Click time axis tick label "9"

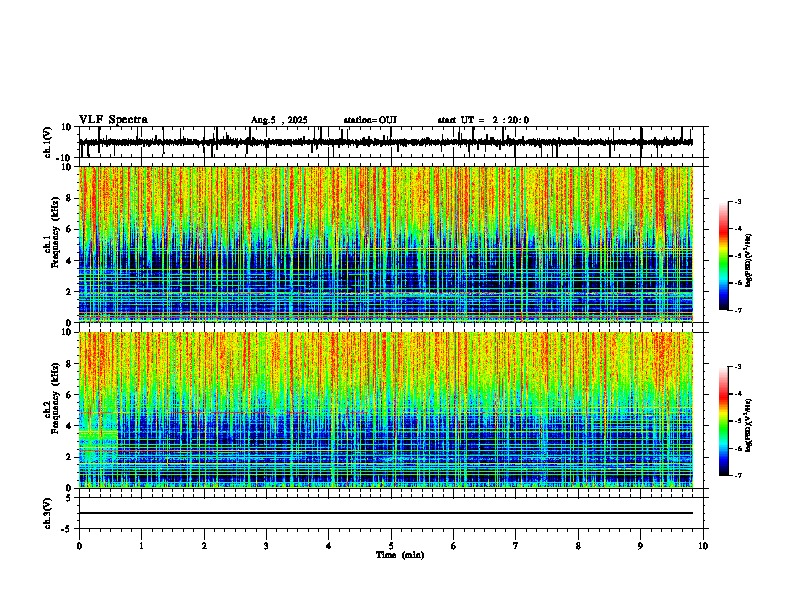click(x=640, y=546)
